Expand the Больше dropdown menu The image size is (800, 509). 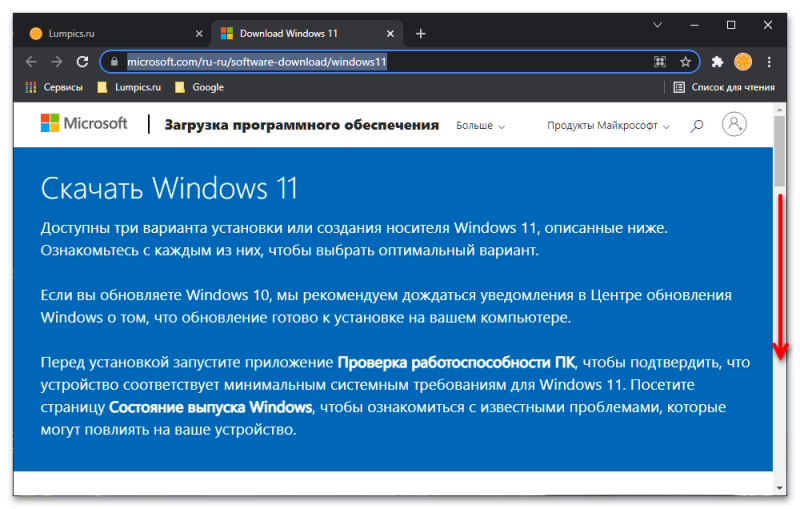coord(480,126)
